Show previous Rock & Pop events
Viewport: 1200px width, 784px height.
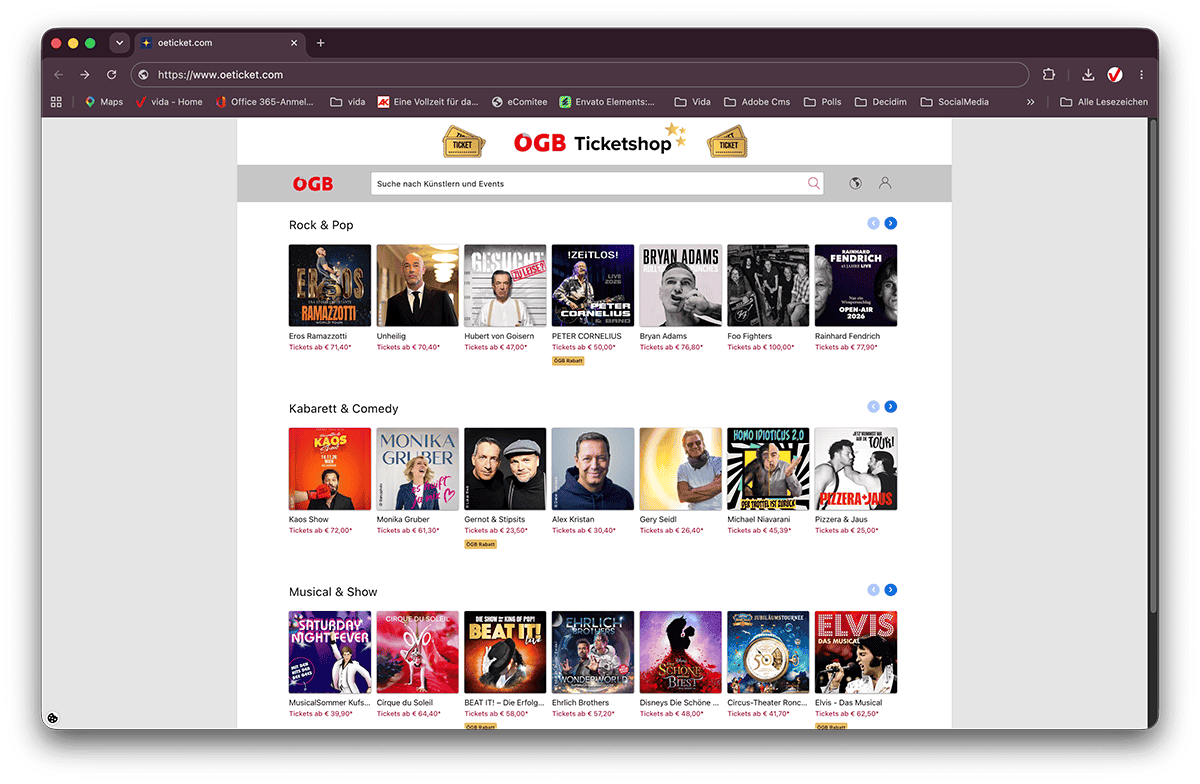pyautogui.click(x=874, y=223)
